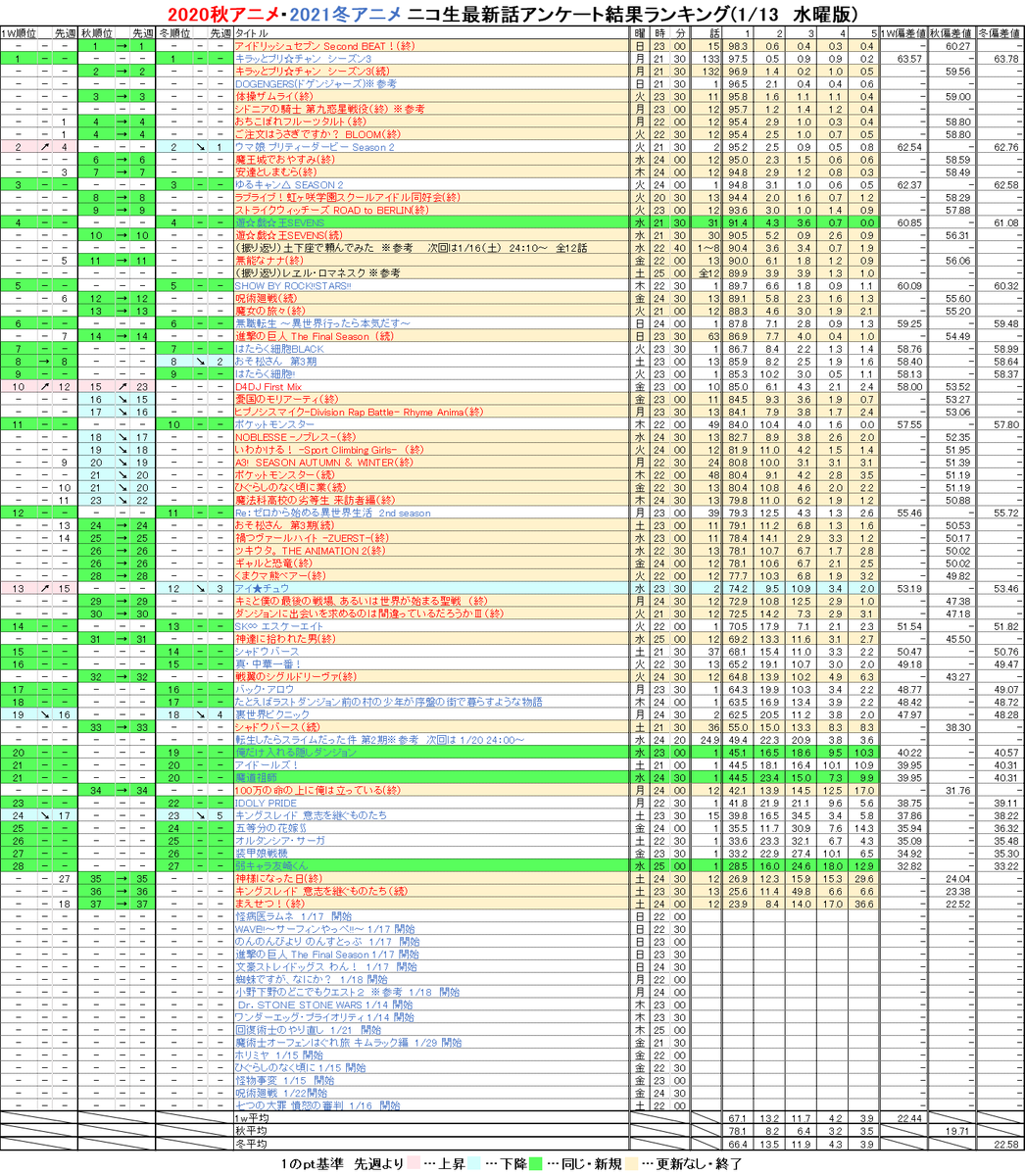
Task: Select 五等分の花嫁∬ title
Action: pos(272,829)
